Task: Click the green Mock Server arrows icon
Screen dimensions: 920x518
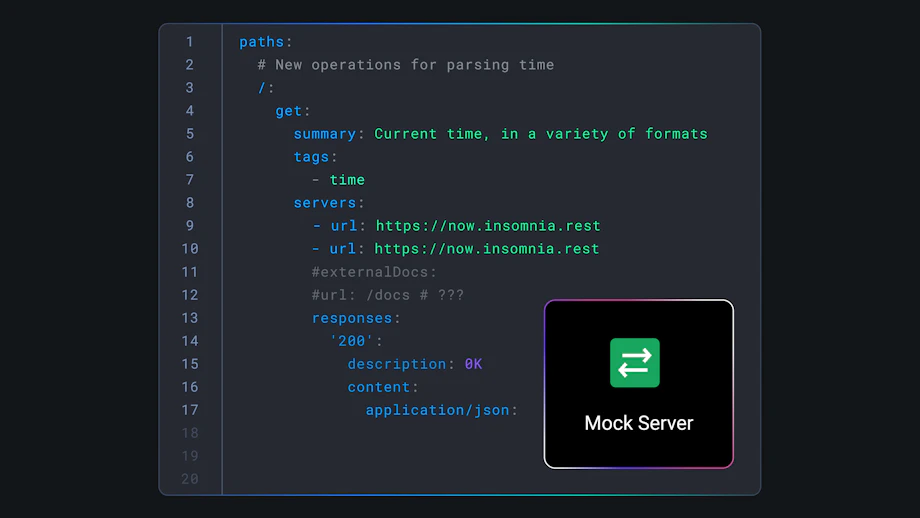Action: pyautogui.click(x=634, y=363)
